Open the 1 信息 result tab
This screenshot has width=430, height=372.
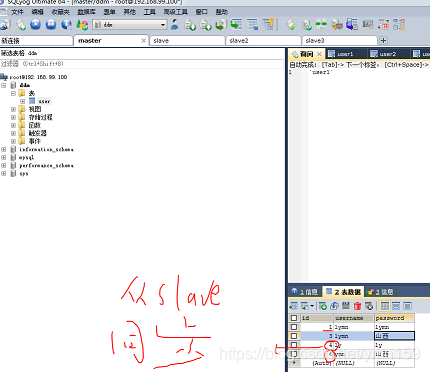pyautogui.click(x=305, y=292)
